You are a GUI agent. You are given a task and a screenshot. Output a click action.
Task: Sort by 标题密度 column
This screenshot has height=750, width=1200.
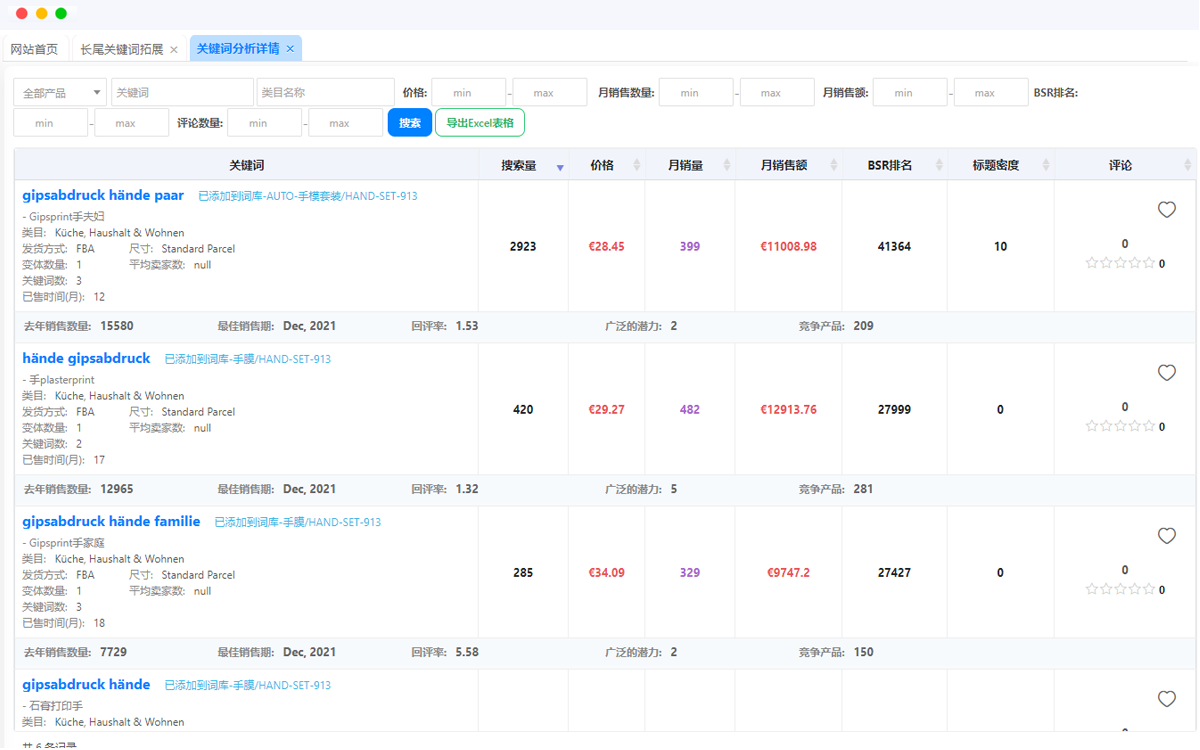click(x=1046, y=166)
